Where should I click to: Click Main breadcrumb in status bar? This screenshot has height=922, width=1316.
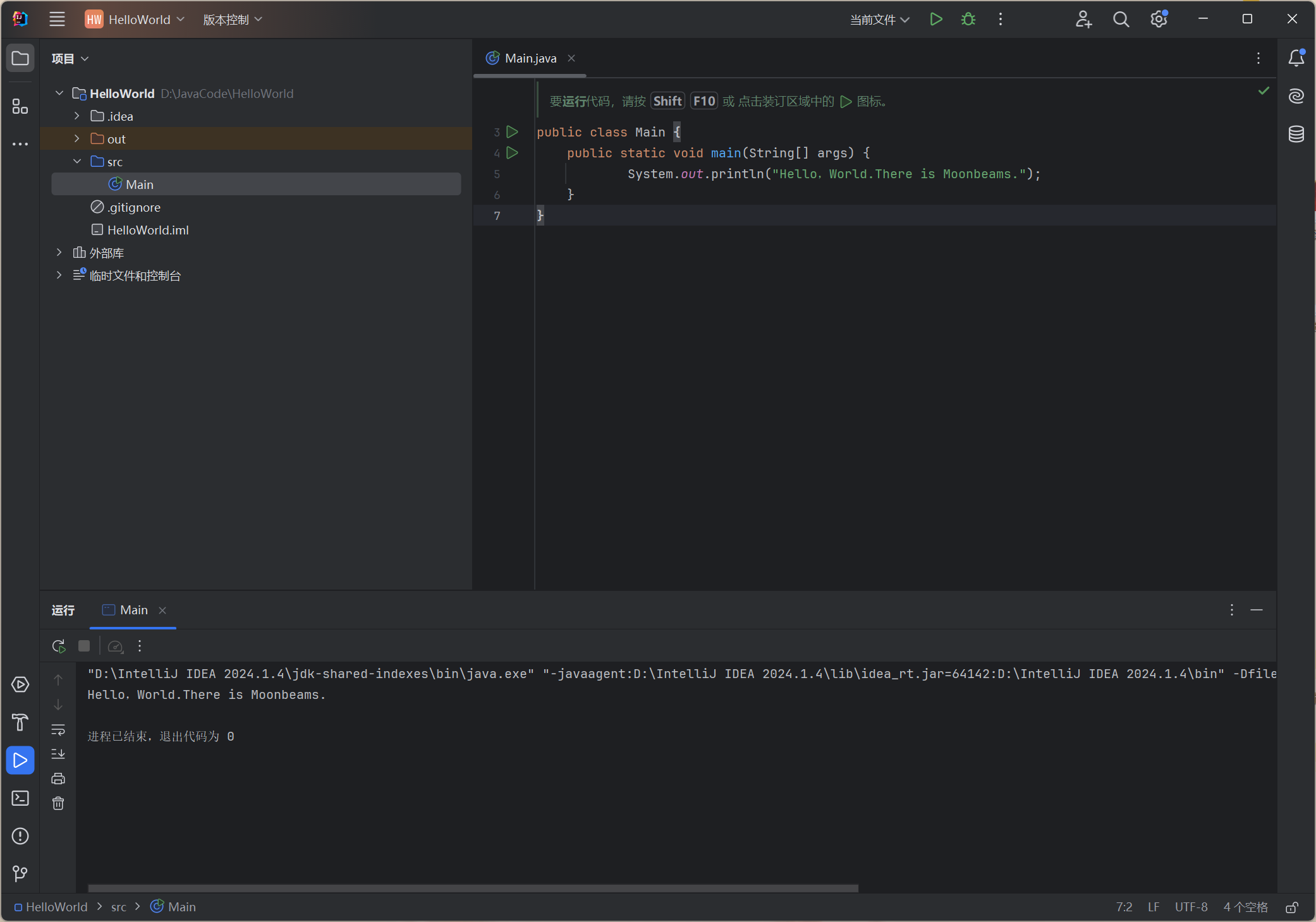173,907
